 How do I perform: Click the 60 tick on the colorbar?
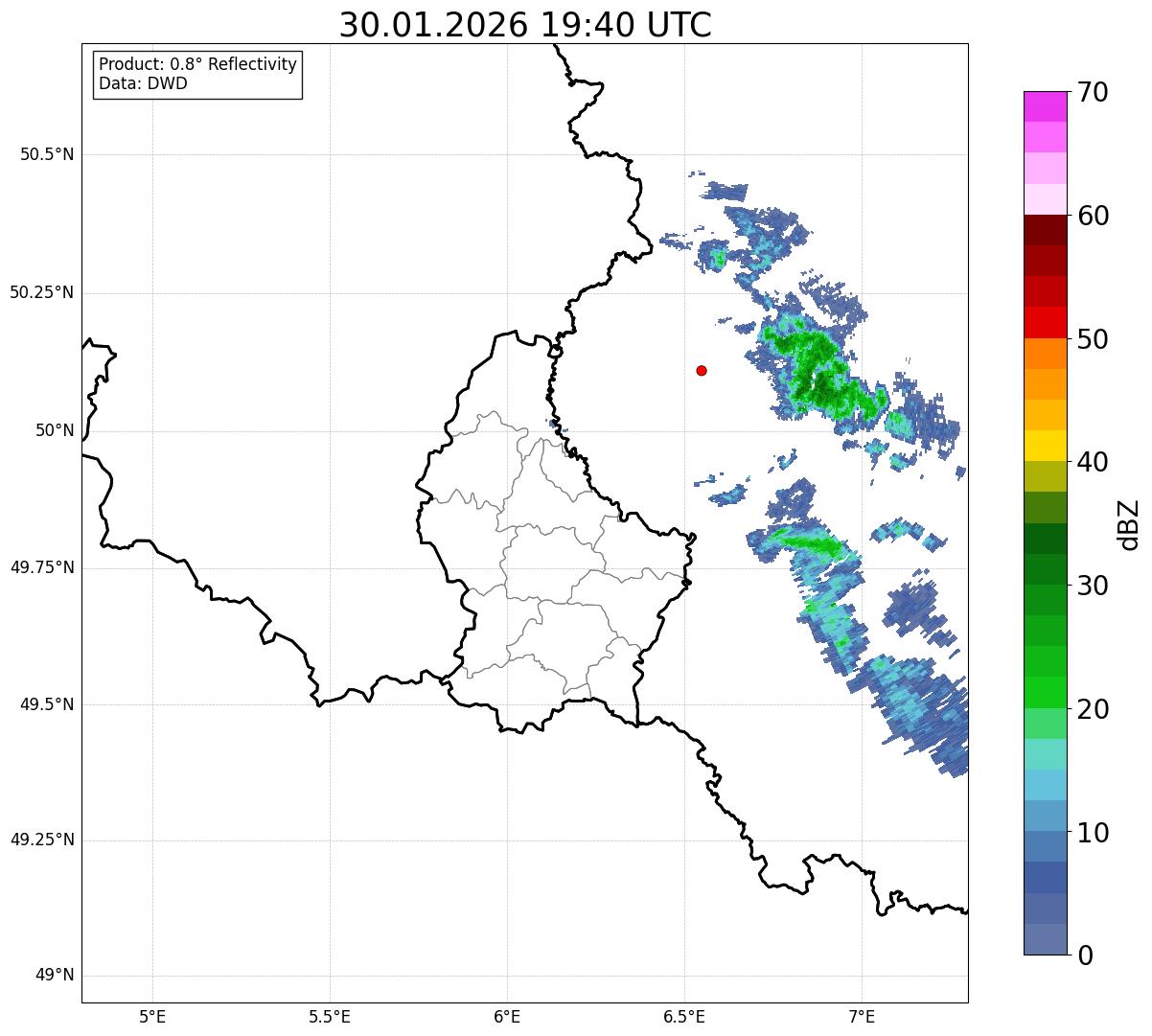pos(1094,216)
